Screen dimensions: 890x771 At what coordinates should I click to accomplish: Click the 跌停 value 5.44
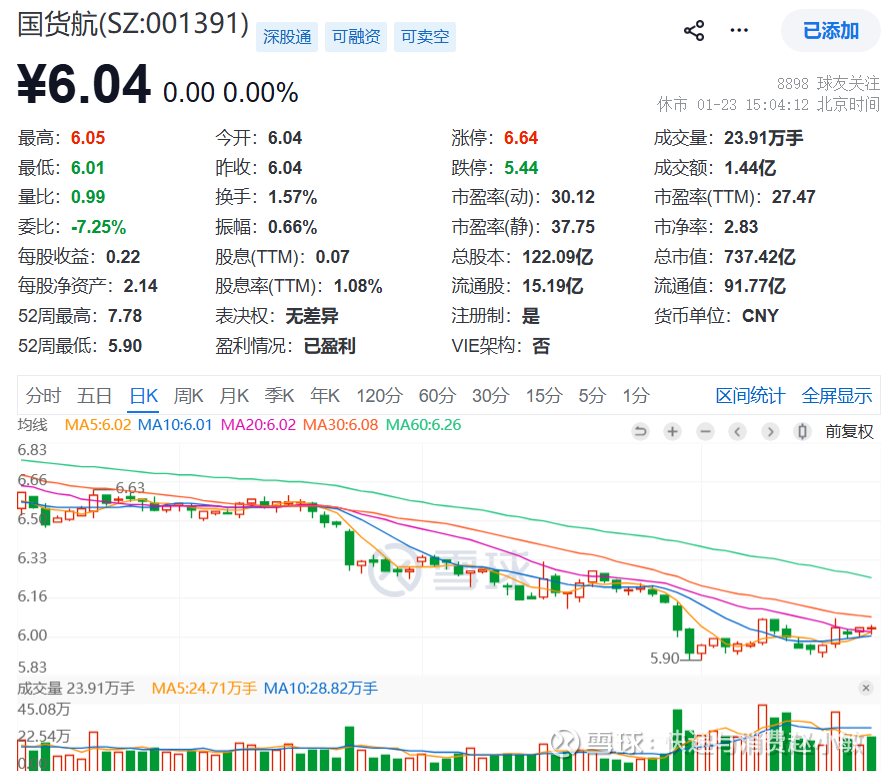521,168
